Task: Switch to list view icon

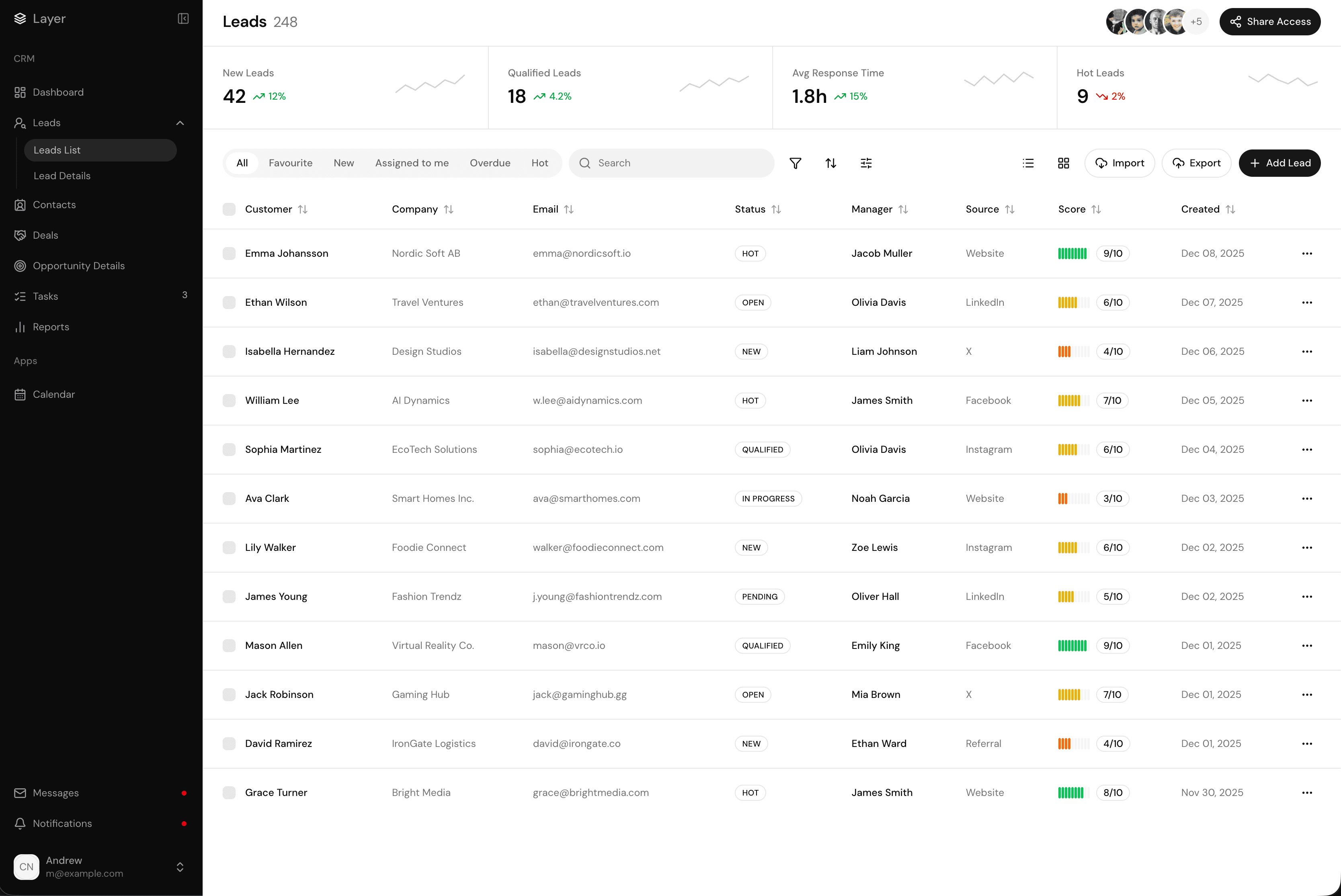Action: click(x=1028, y=164)
